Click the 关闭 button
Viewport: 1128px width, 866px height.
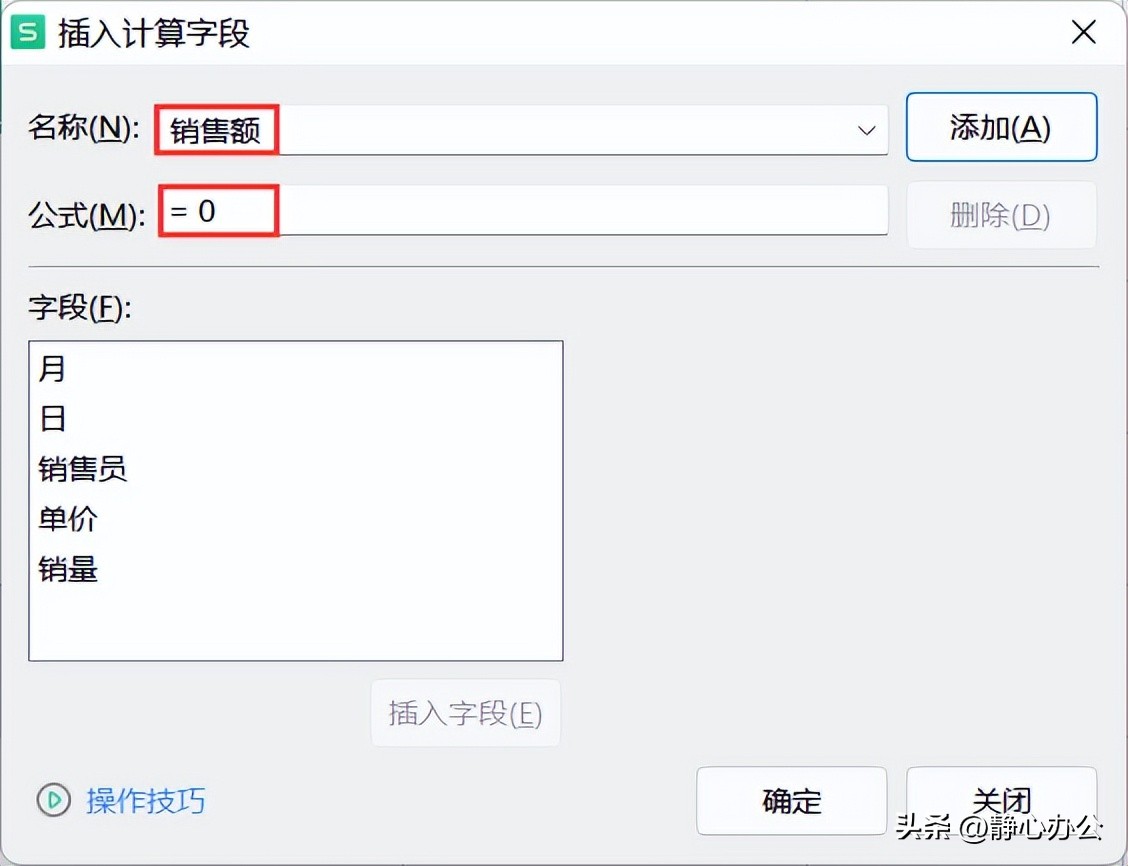click(1001, 801)
